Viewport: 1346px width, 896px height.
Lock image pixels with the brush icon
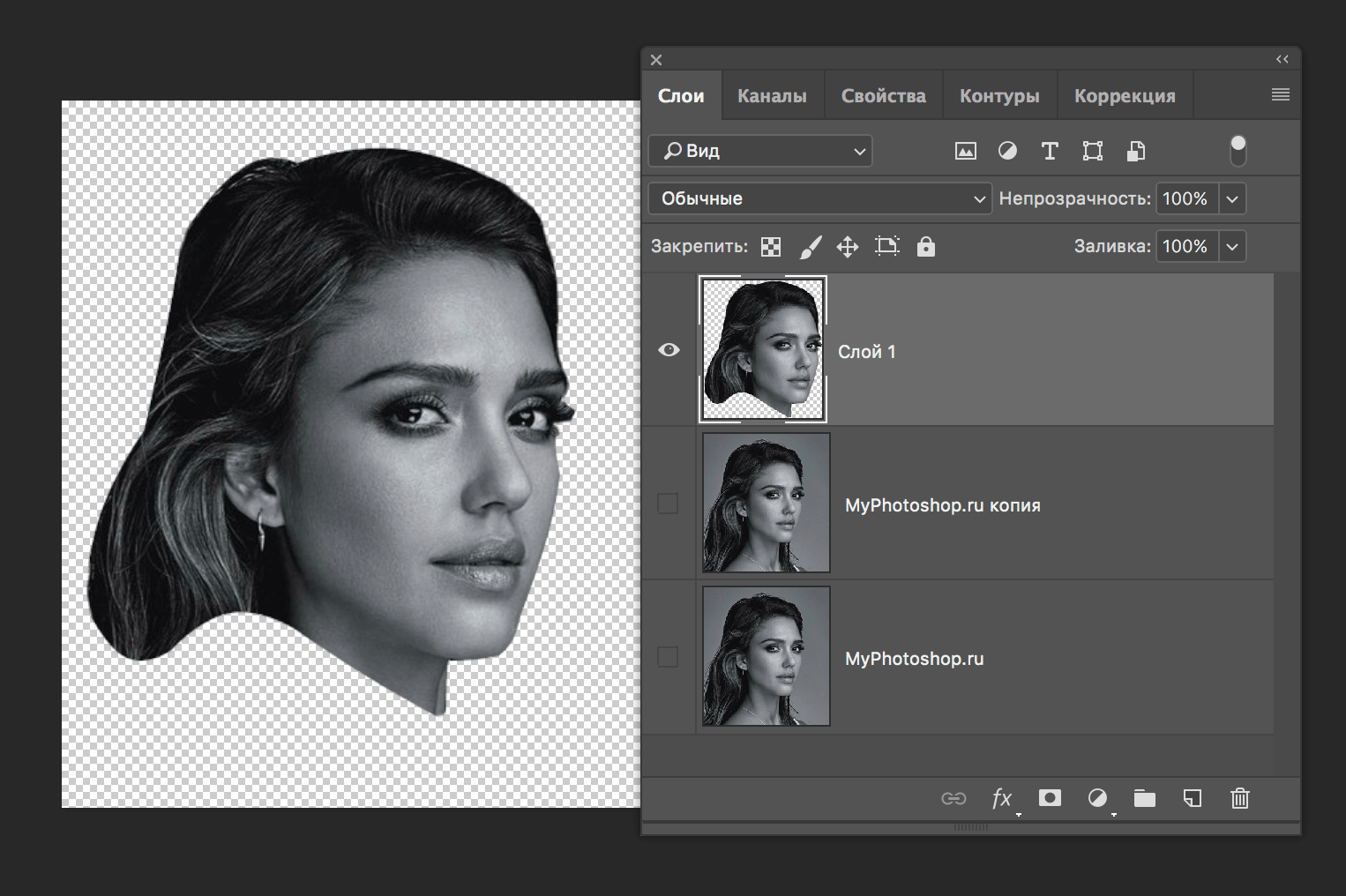810,247
